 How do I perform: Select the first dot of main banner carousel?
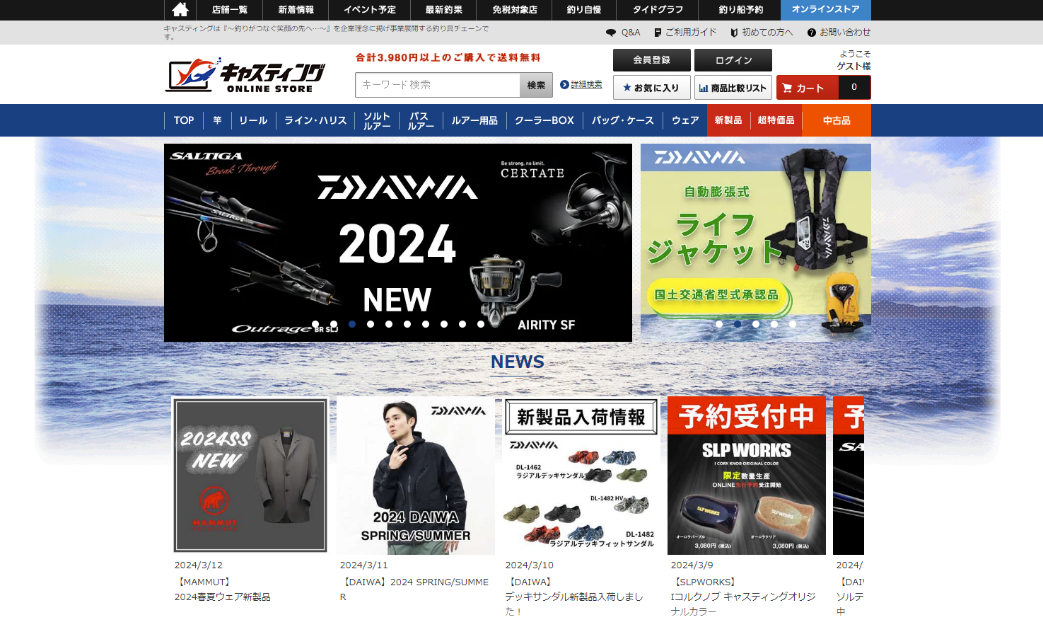coord(315,324)
